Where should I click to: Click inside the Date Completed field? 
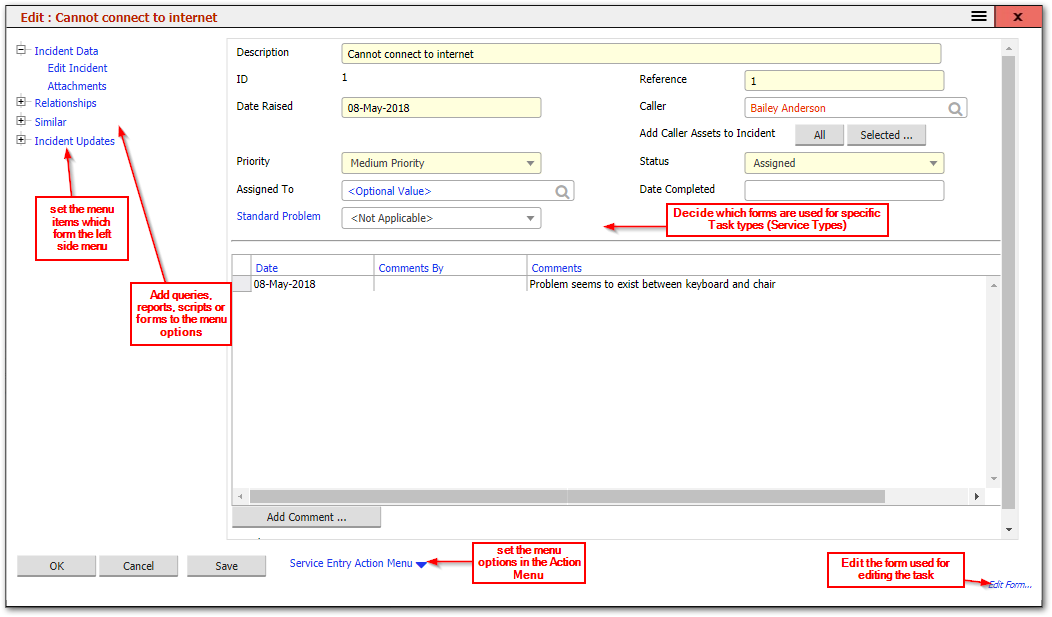tap(843, 189)
